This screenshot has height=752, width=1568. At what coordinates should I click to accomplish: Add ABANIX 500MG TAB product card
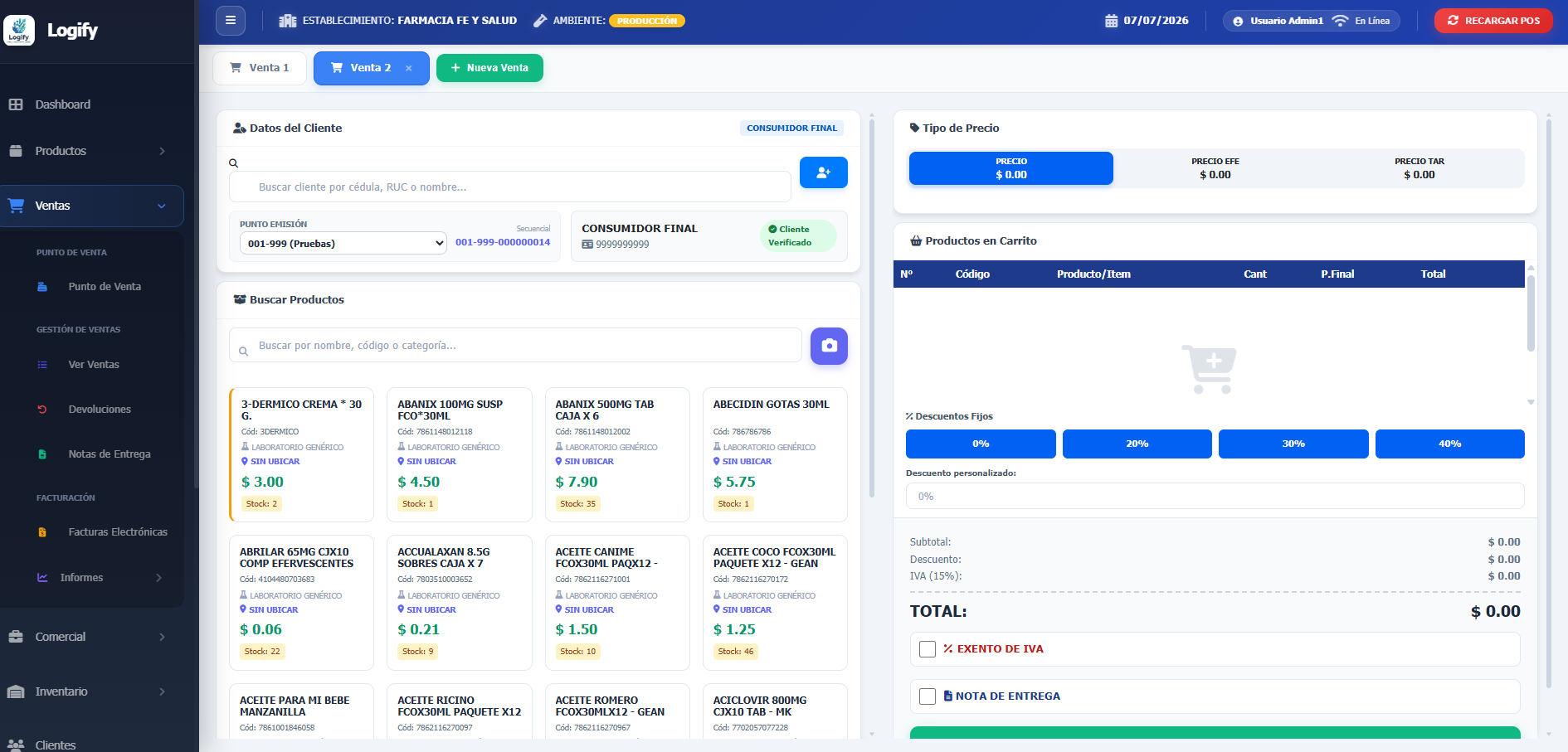(617, 454)
